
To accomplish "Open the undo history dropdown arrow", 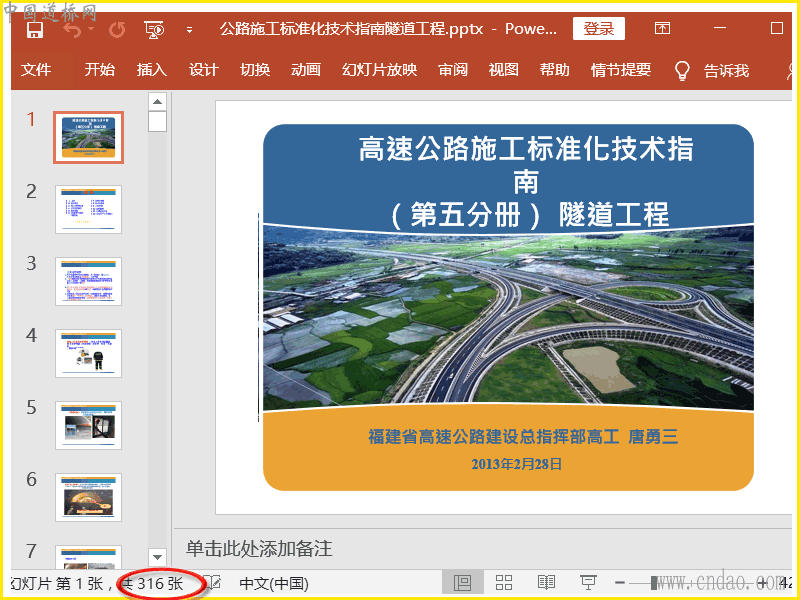I will click(91, 30).
